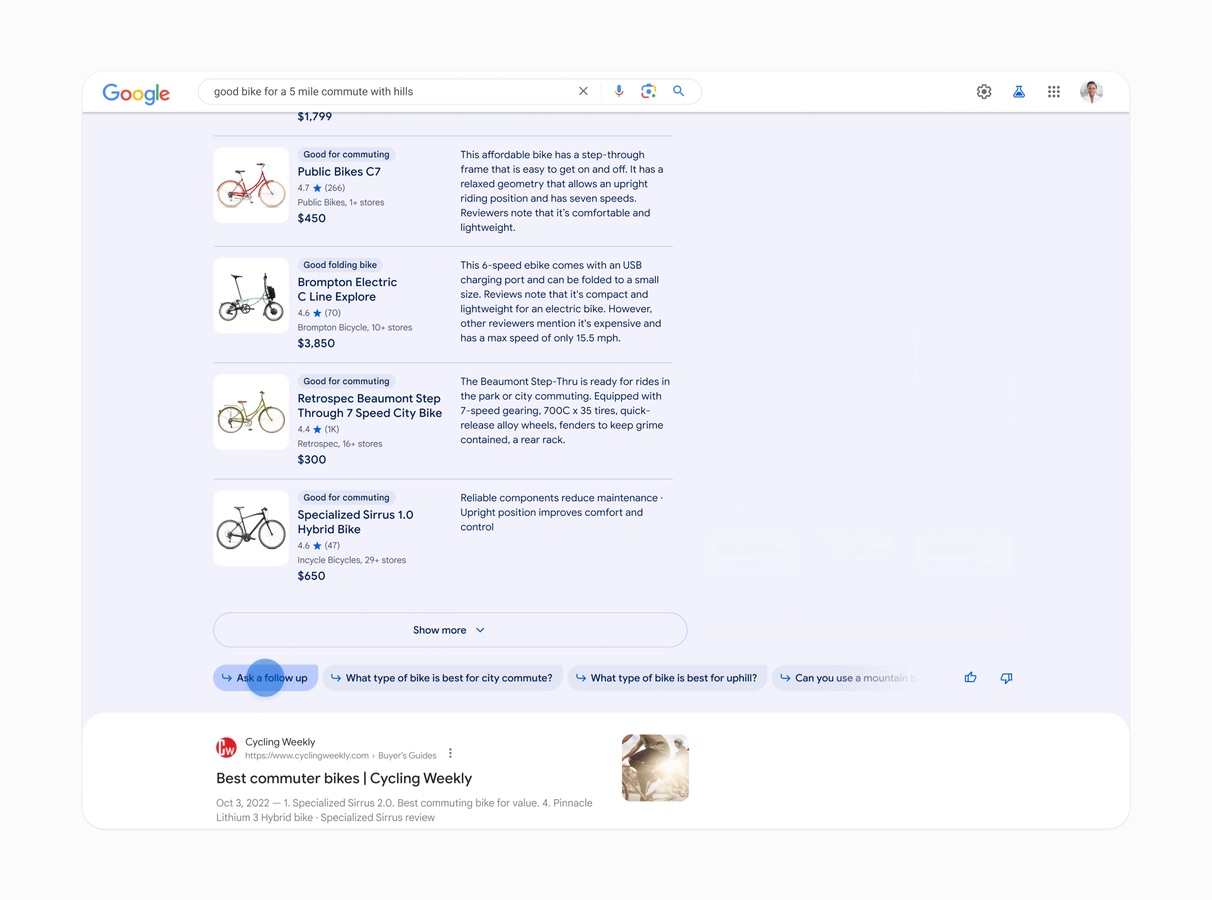Click the 'Reliable components reduce maintenance' description
This screenshot has width=1212, height=900.
pyautogui.click(x=561, y=512)
